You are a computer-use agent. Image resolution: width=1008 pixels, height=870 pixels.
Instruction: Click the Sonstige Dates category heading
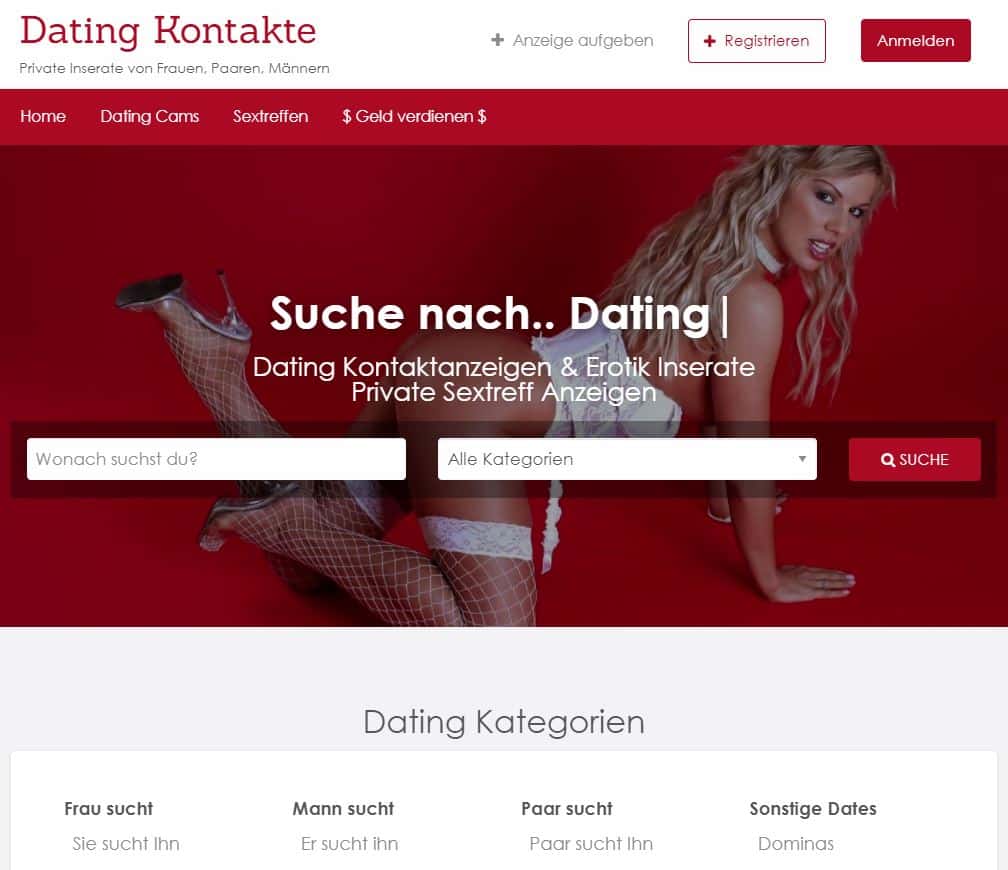[x=813, y=809]
